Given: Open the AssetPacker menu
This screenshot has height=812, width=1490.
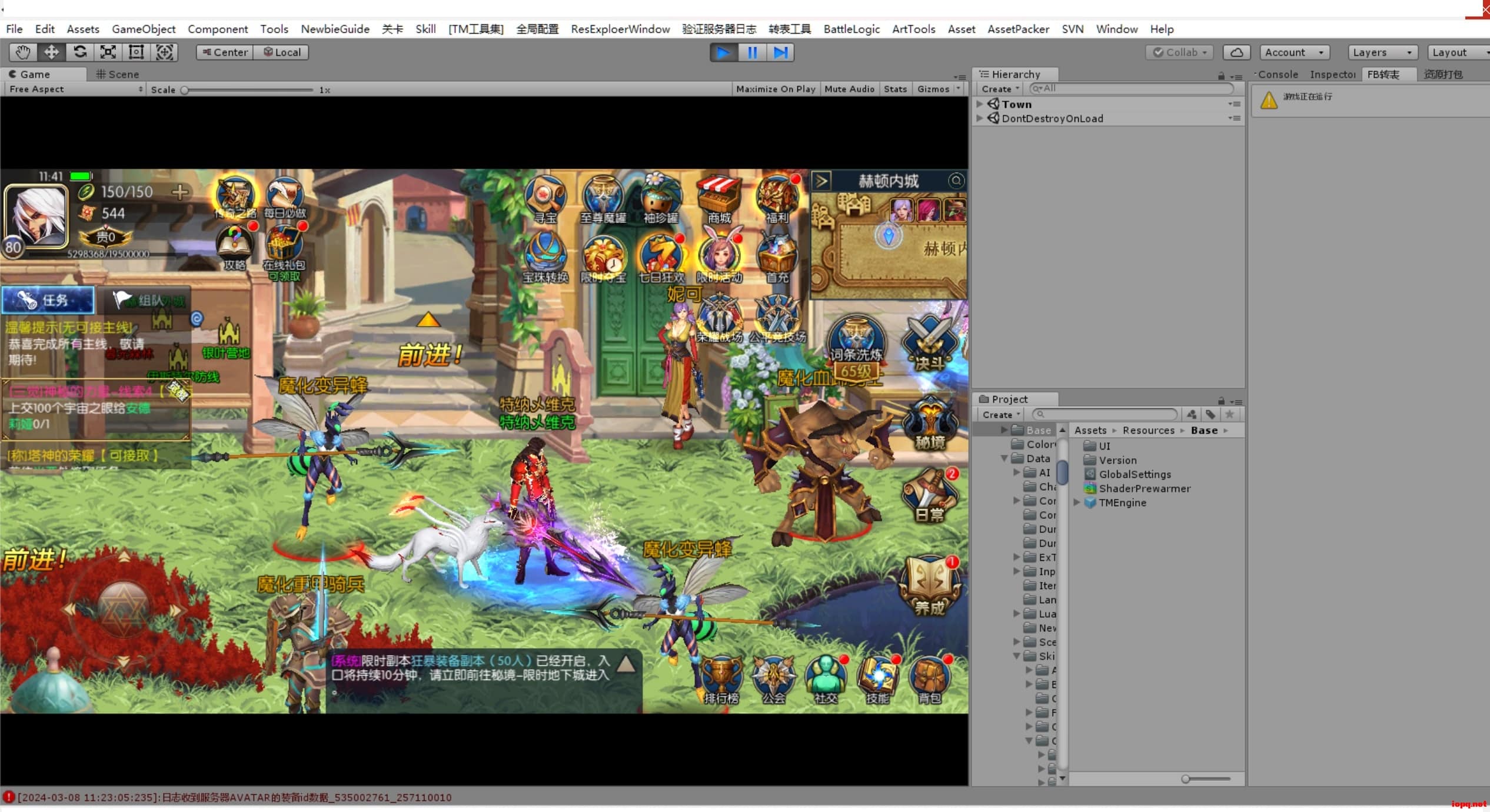Looking at the screenshot, I should click(x=1017, y=29).
